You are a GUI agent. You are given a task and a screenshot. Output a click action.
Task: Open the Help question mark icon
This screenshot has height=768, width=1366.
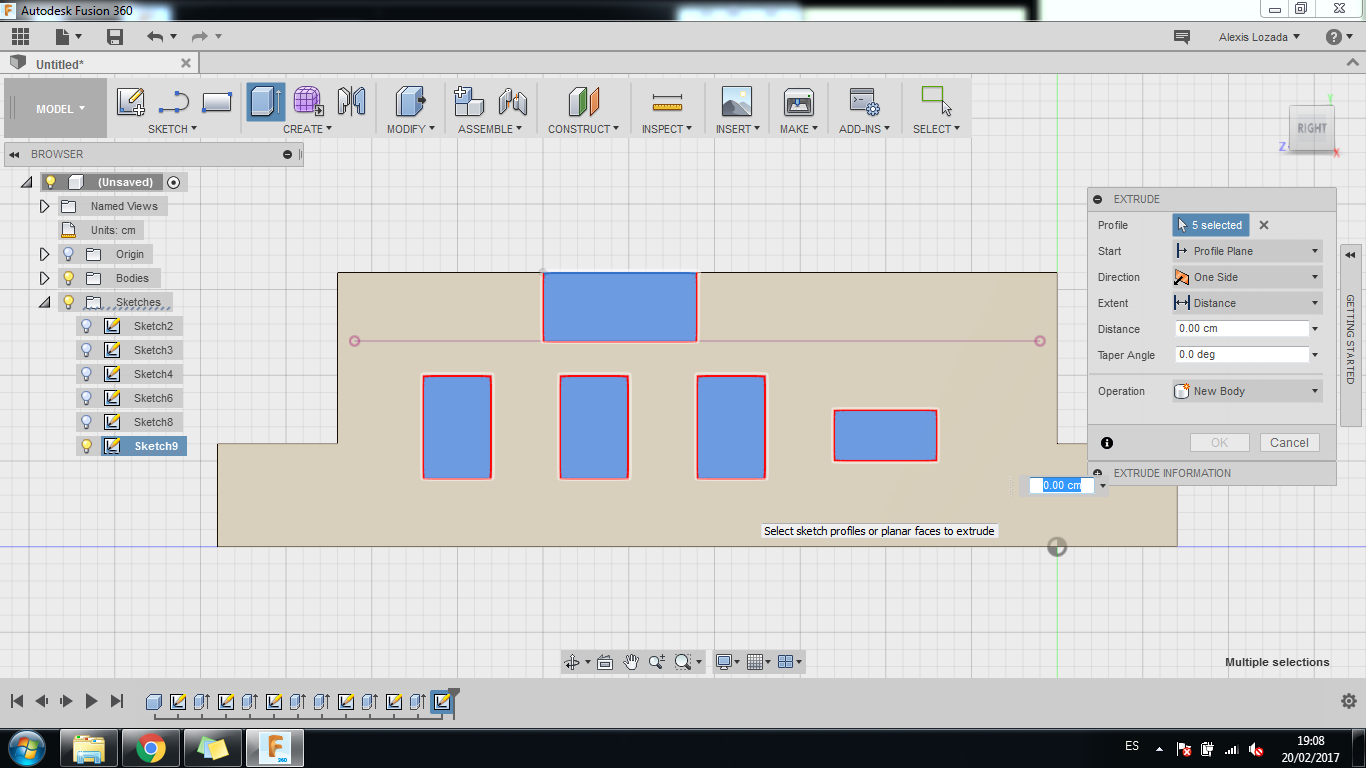pos(1334,37)
